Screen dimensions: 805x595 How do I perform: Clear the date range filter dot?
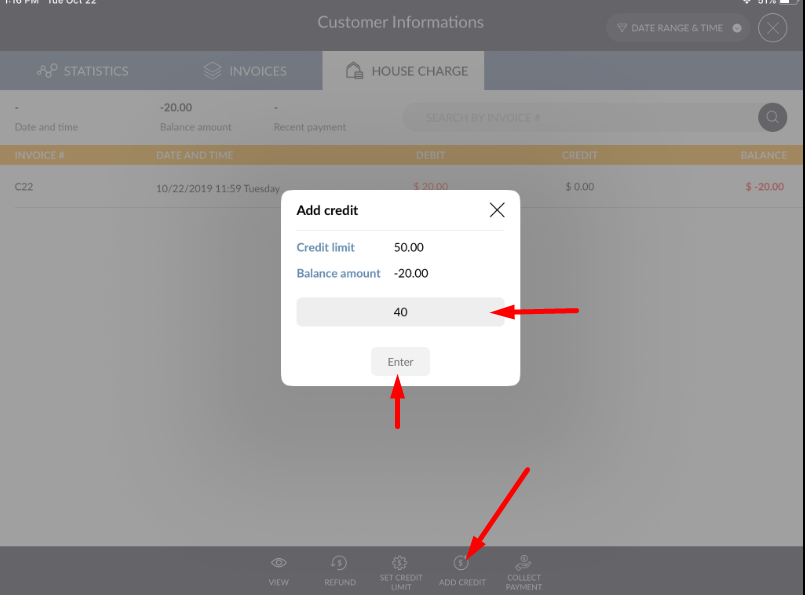pos(737,28)
